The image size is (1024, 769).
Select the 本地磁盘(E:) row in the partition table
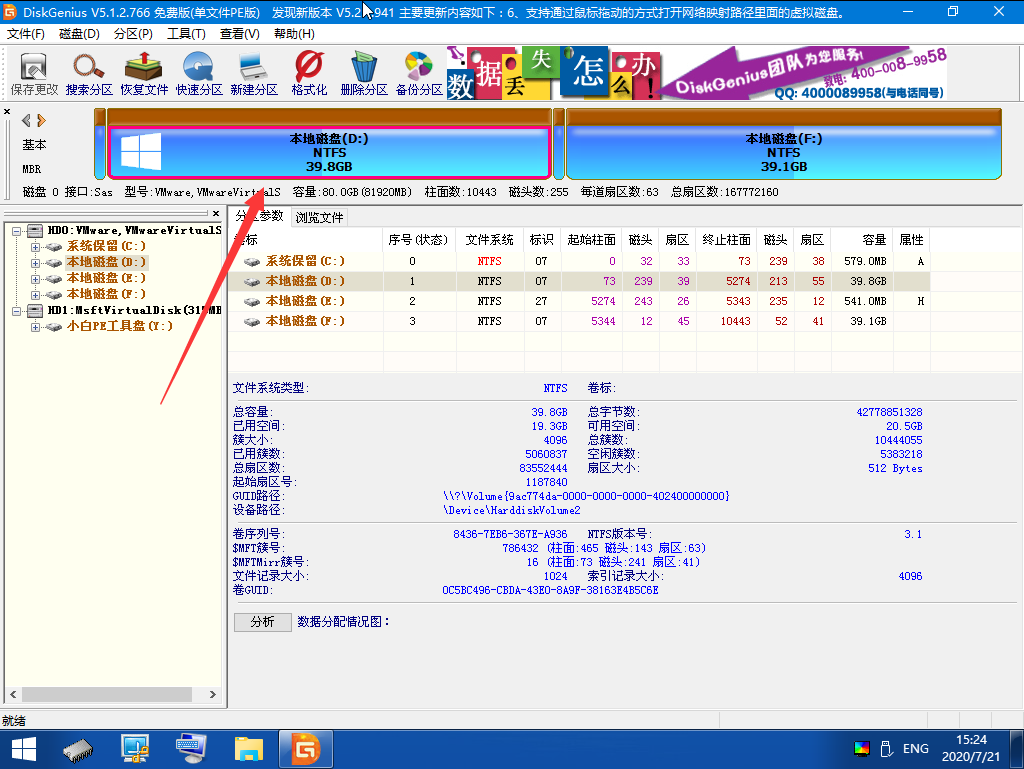[x=305, y=301]
